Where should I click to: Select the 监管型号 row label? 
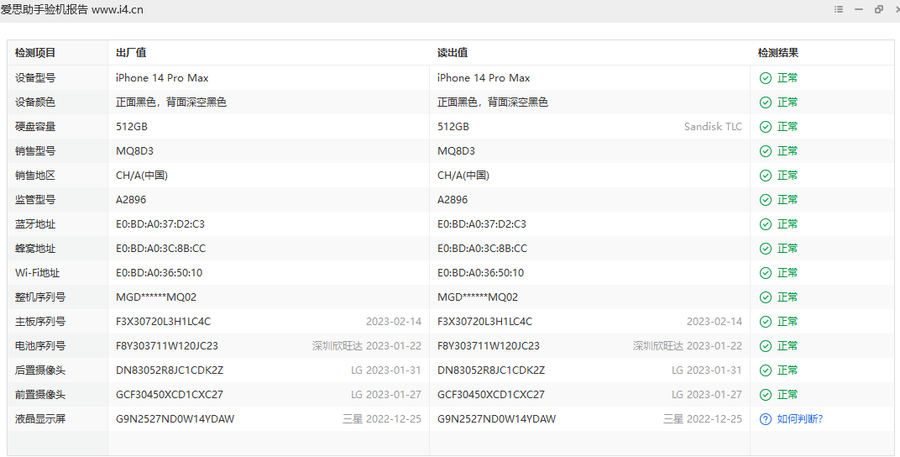pyautogui.click(x=35, y=200)
